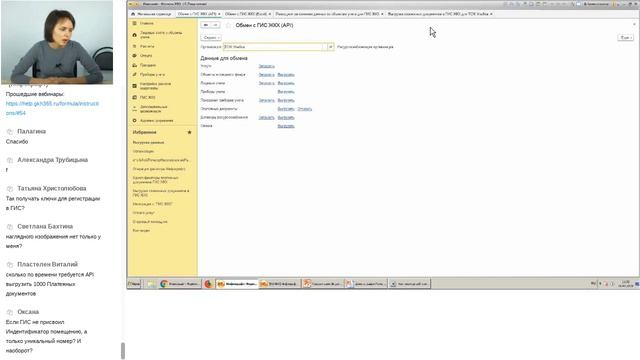640x360 pixels.
Task: Click Пластелен Виталий name in chat
Action: coord(48,264)
